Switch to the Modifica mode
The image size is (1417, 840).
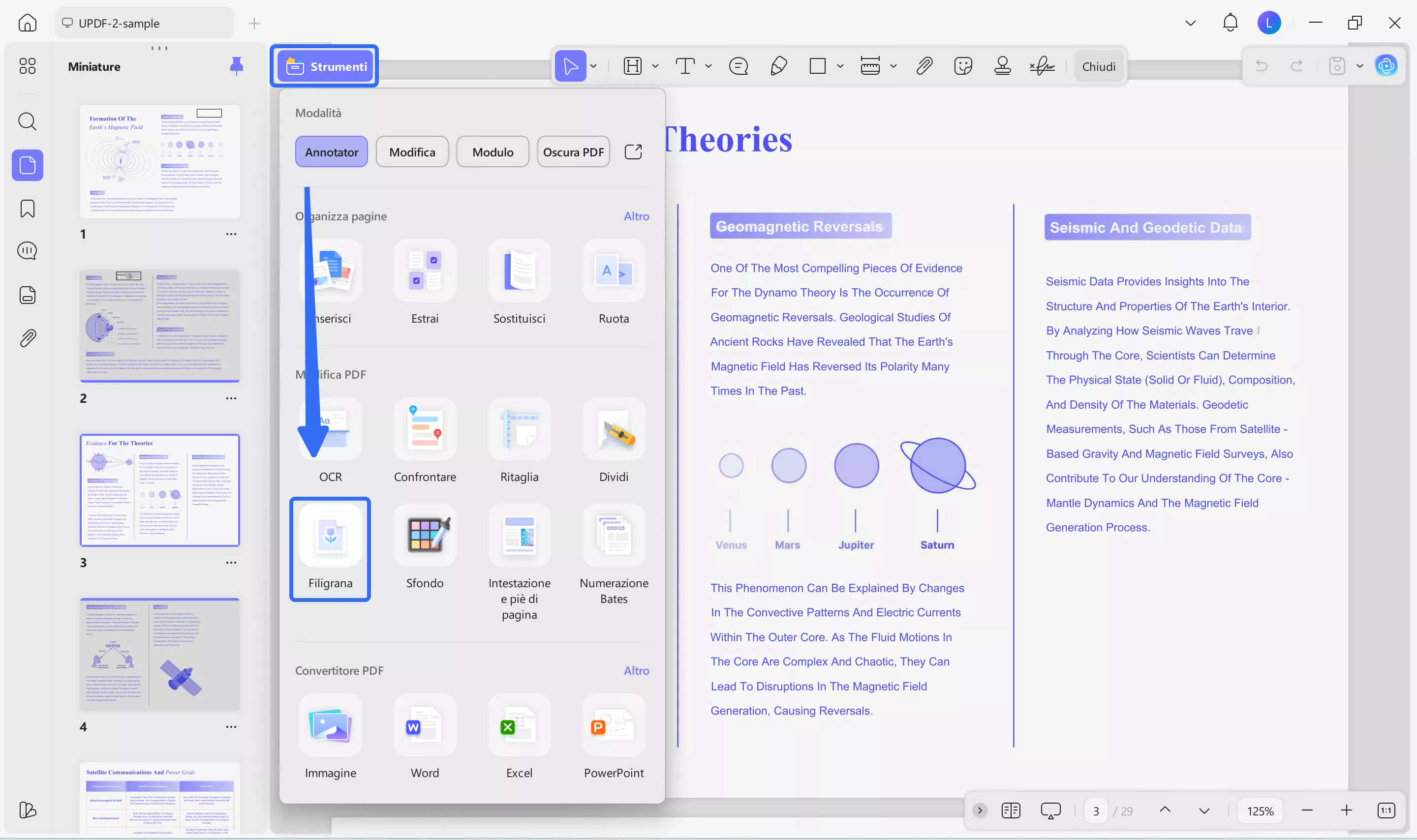[x=412, y=151]
